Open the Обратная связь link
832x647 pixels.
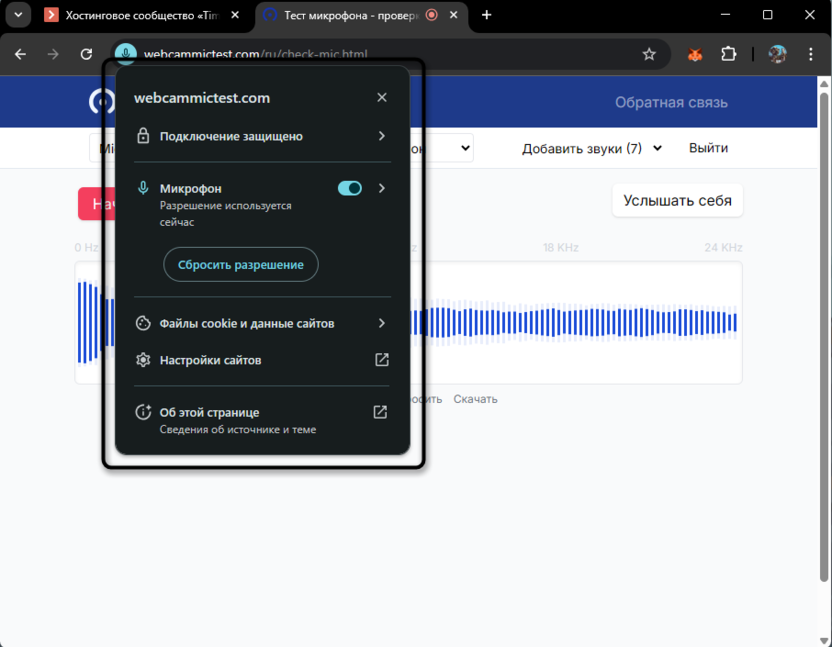point(671,102)
